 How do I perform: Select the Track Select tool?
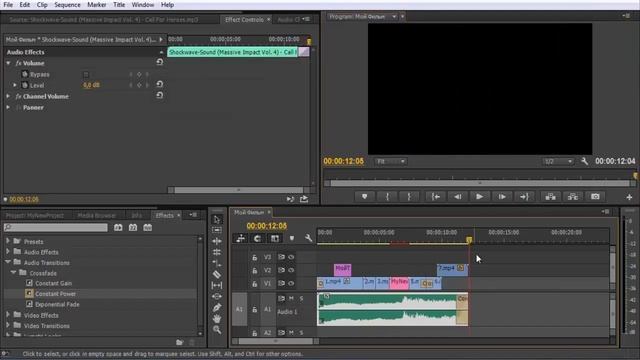(x=217, y=230)
